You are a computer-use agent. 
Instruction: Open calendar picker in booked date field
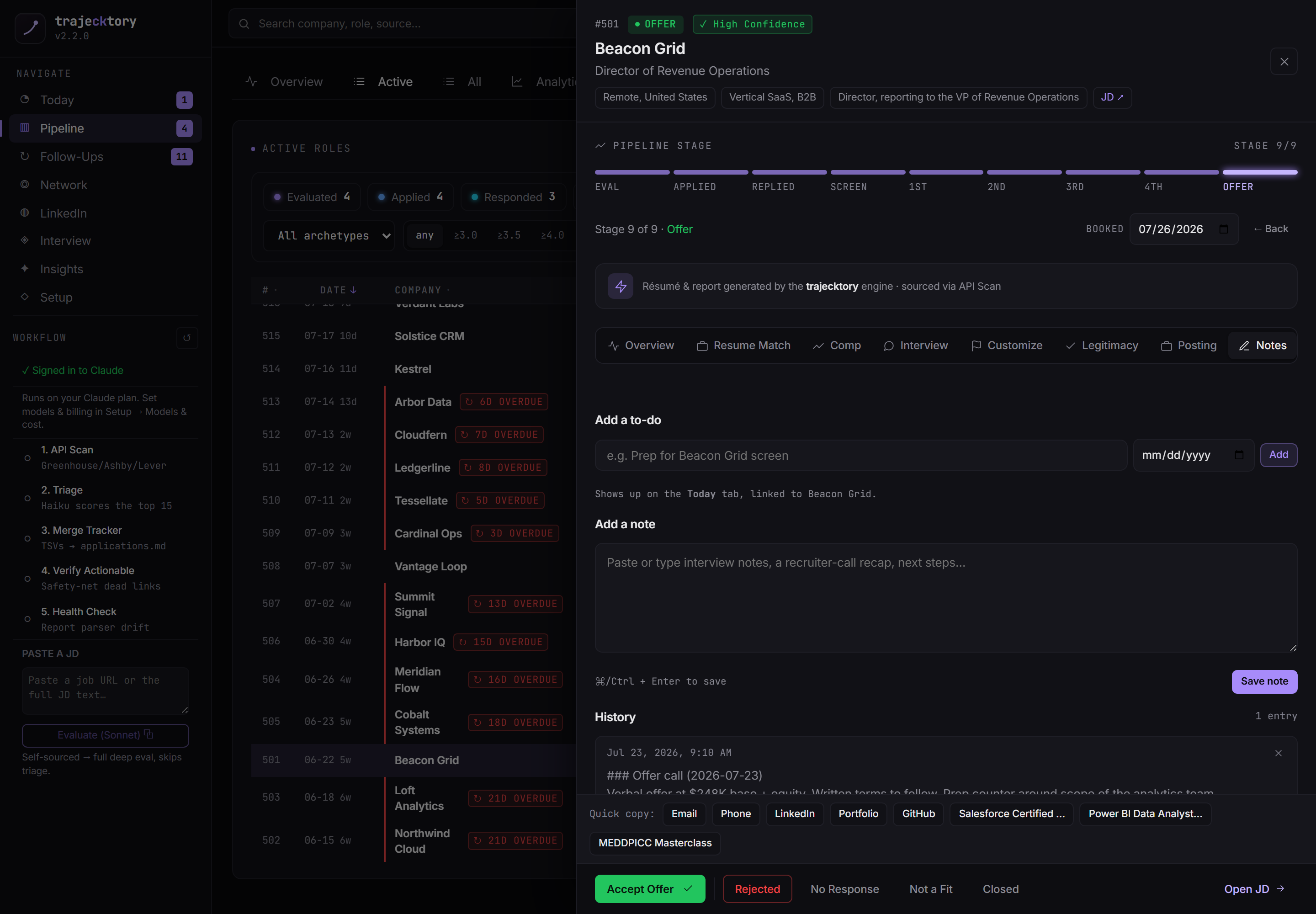click(x=1224, y=229)
